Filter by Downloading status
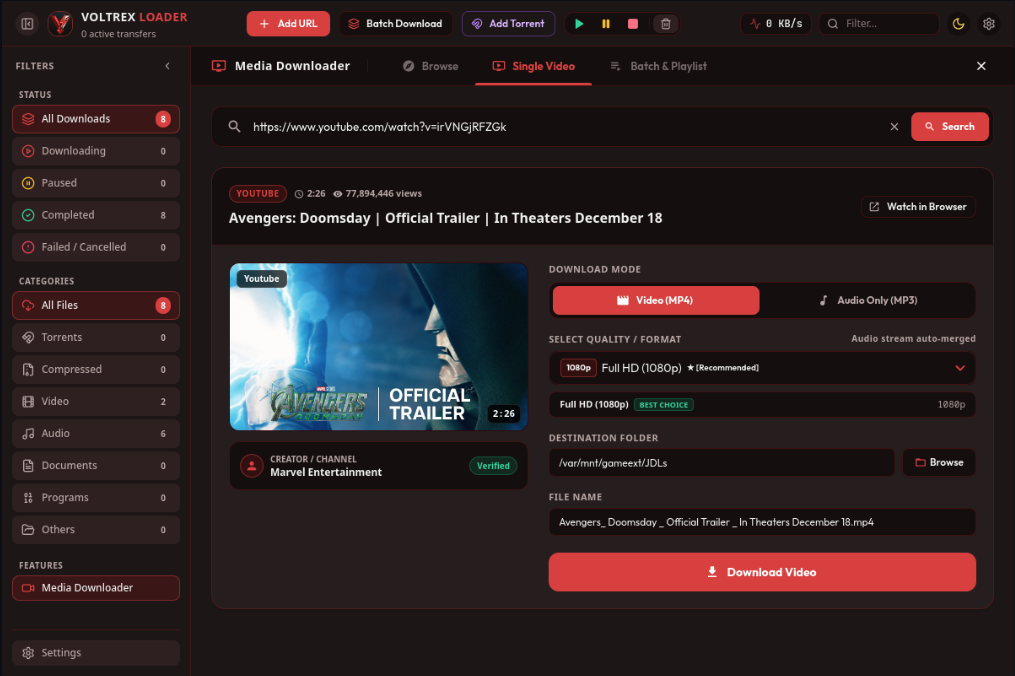This screenshot has height=676, width=1015. pos(96,151)
